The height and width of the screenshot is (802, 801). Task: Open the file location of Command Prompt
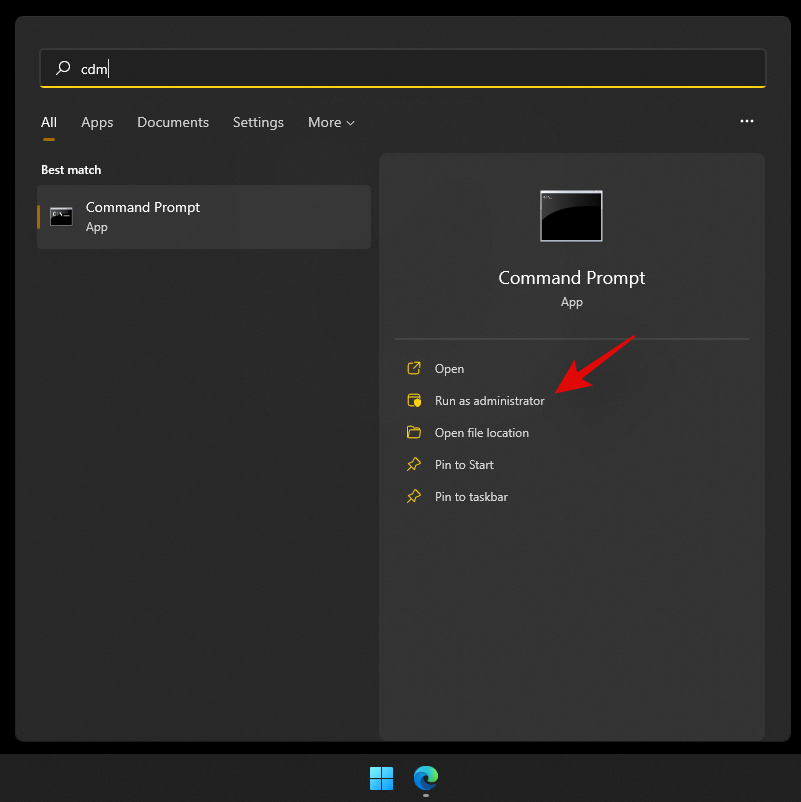coord(482,432)
